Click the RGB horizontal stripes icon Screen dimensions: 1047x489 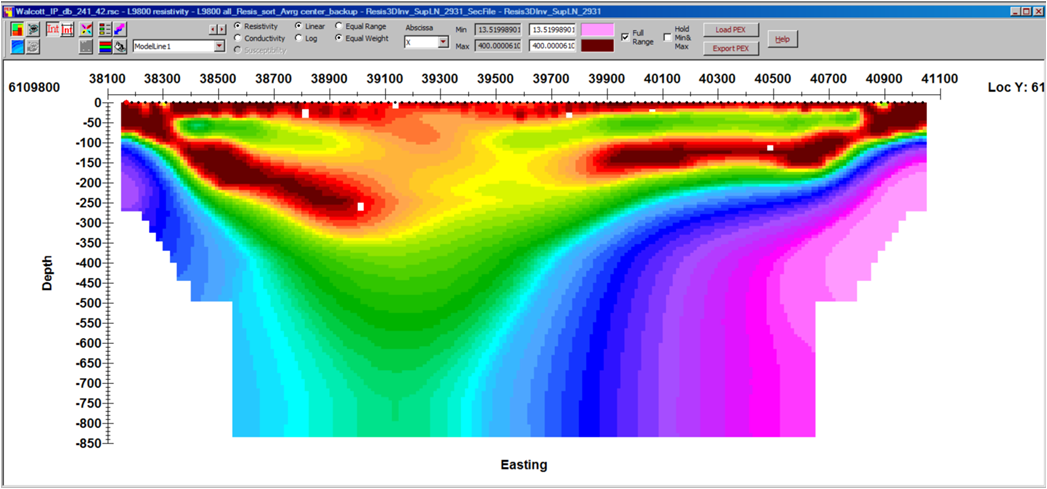pyautogui.click(x=104, y=46)
